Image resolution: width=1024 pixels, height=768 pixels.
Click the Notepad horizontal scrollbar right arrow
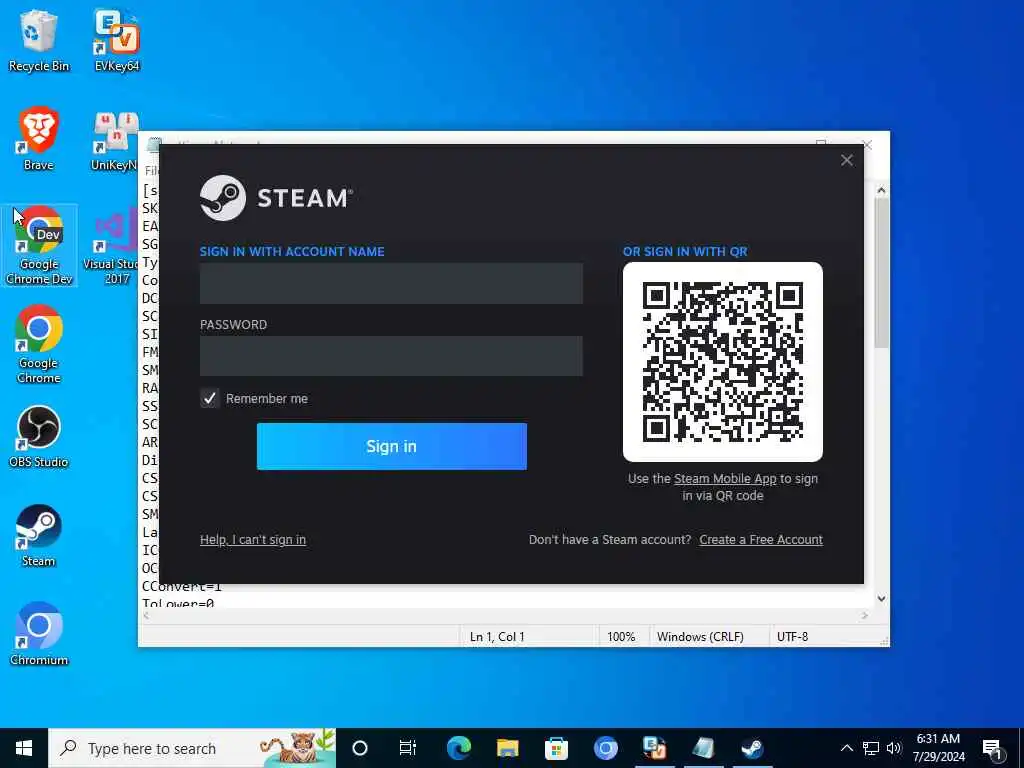[865, 615]
